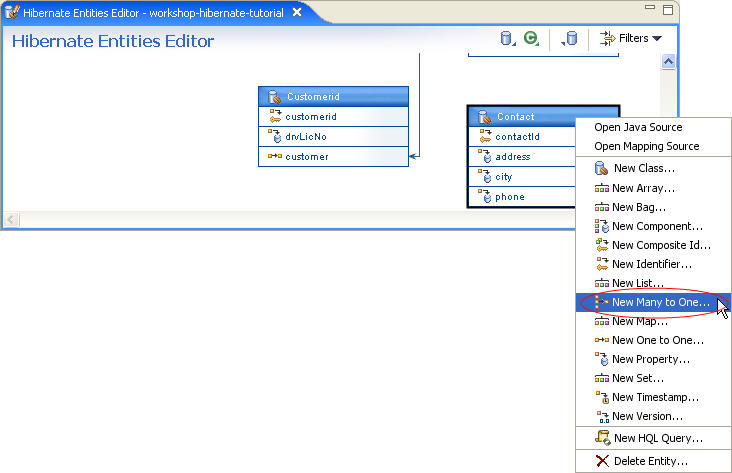Choose New Timestamp… menu entry
The image size is (732, 473).
tap(653, 397)
